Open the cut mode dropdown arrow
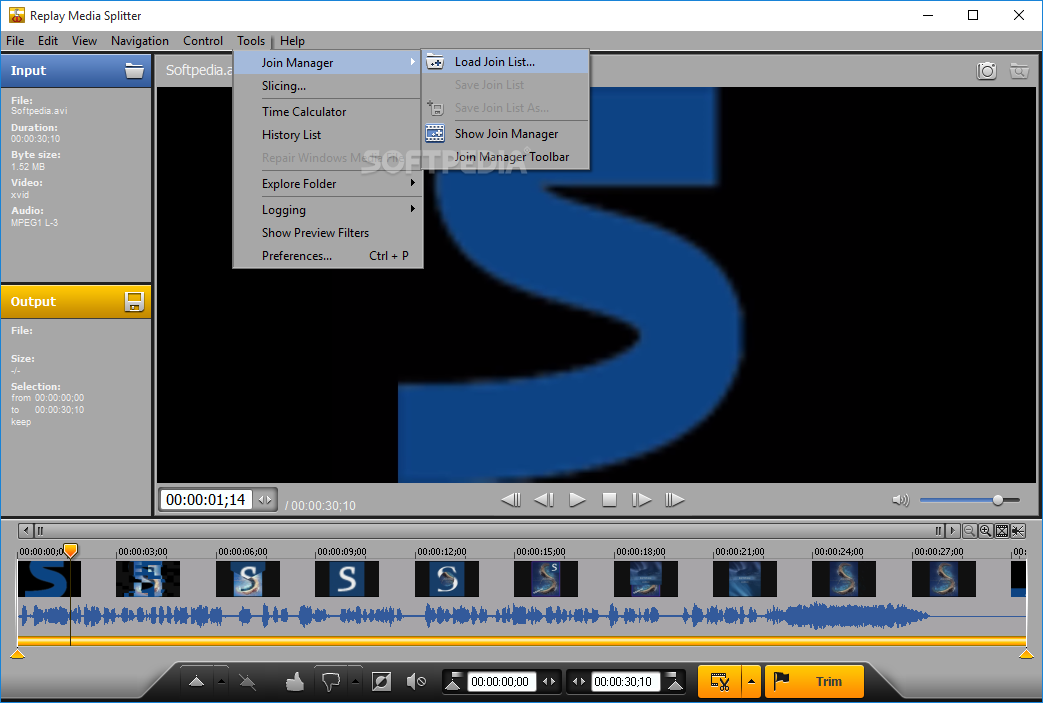The width and height of the screenshot is (1043, 703). (x=751, y=681)
